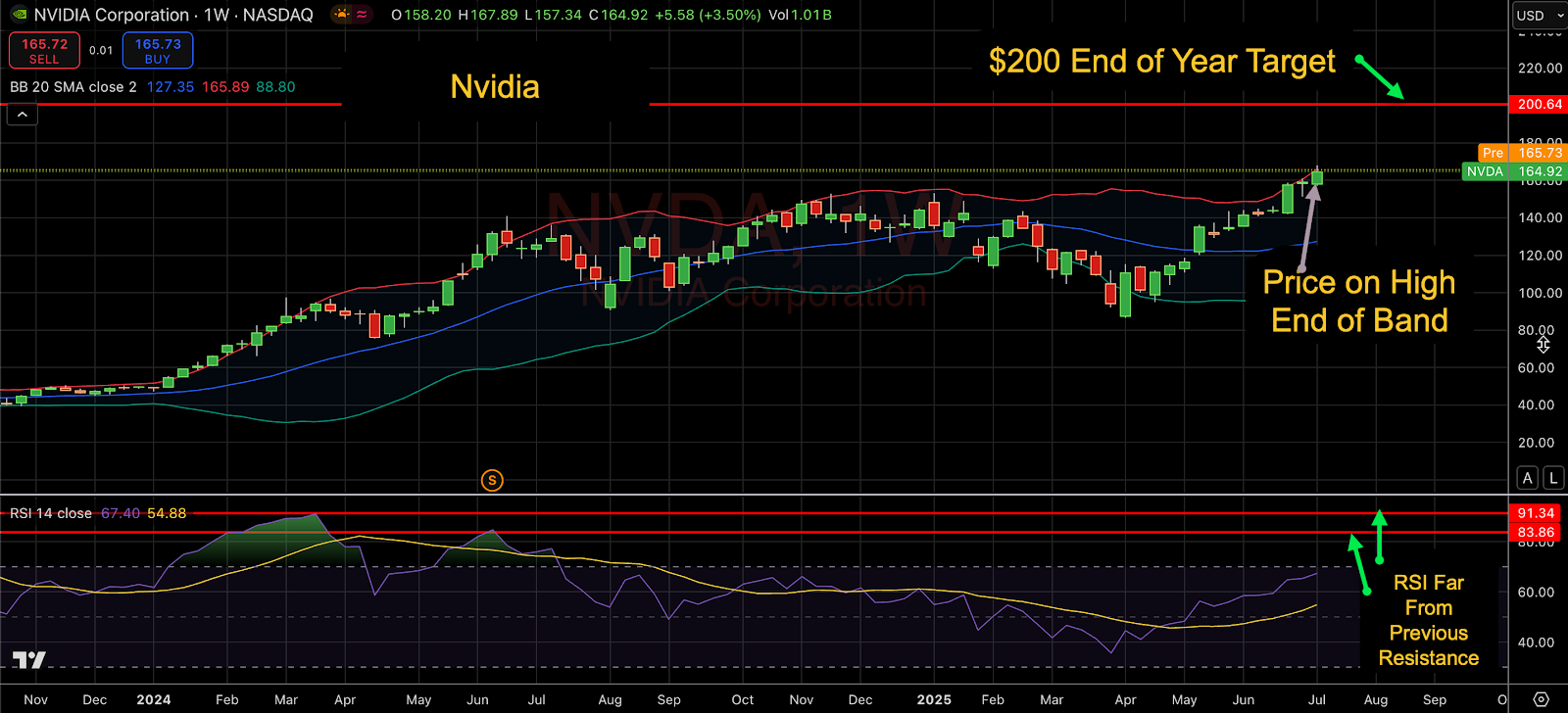This screenshot has width=1568, height=713.
Task: Click the blue Bollinger basis value 127.35
Action: [x=171, y=87]
